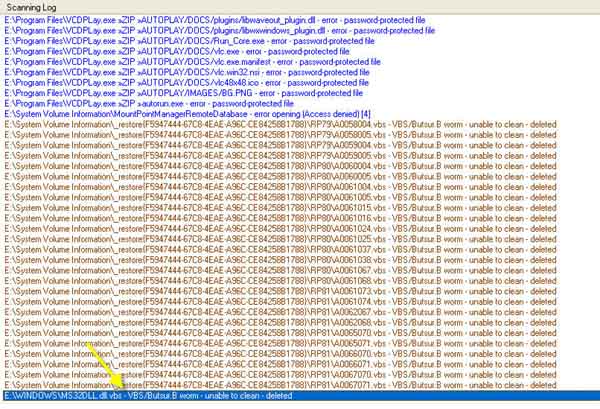The width and height of the screenshot is (600, 409).
Task: Select the RP81\A0065070.vbs worm log row
Action: point(280,333)
